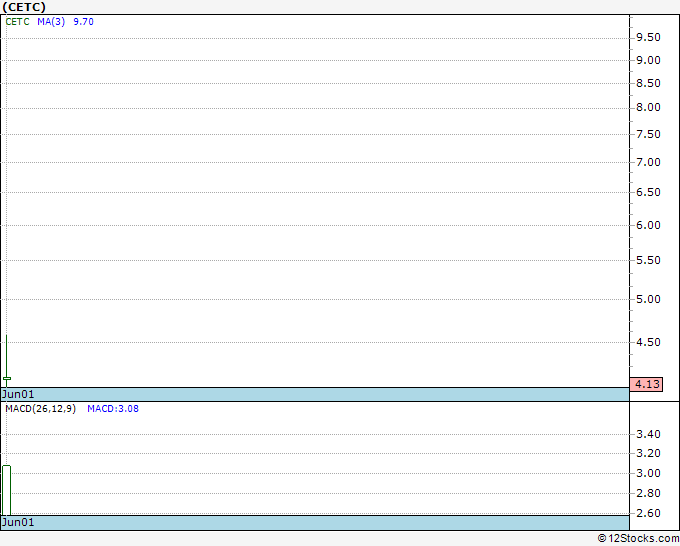The image size is (680, 546).
Task: Click the CETC candlestick on price chart
Action: (7, 361)
